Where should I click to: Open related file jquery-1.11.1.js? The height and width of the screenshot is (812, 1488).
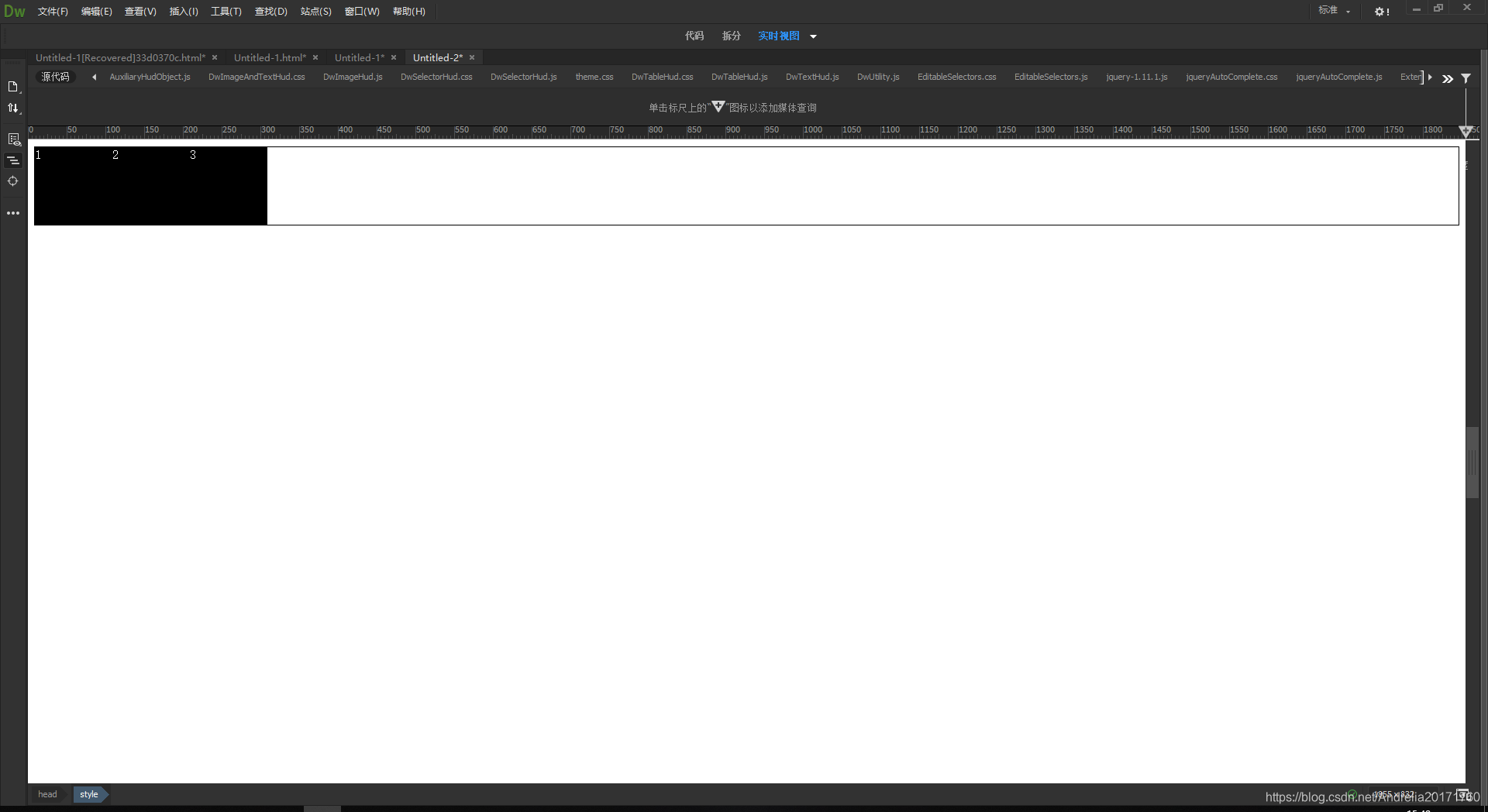[1137, 77]
